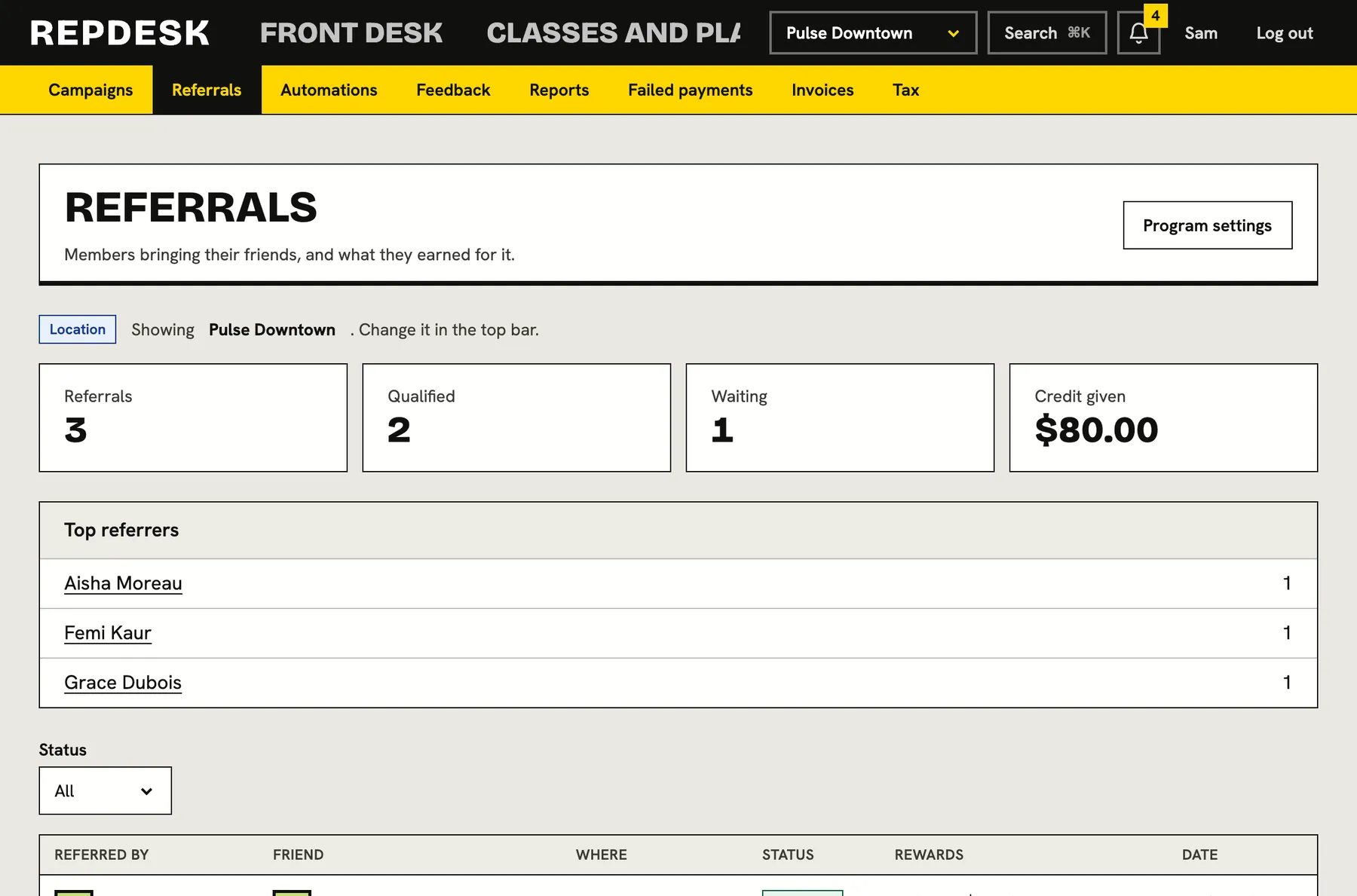This screenshot has height=896, width=1357.
Task: Click the REFERRED BY column header
Action: 102,855
